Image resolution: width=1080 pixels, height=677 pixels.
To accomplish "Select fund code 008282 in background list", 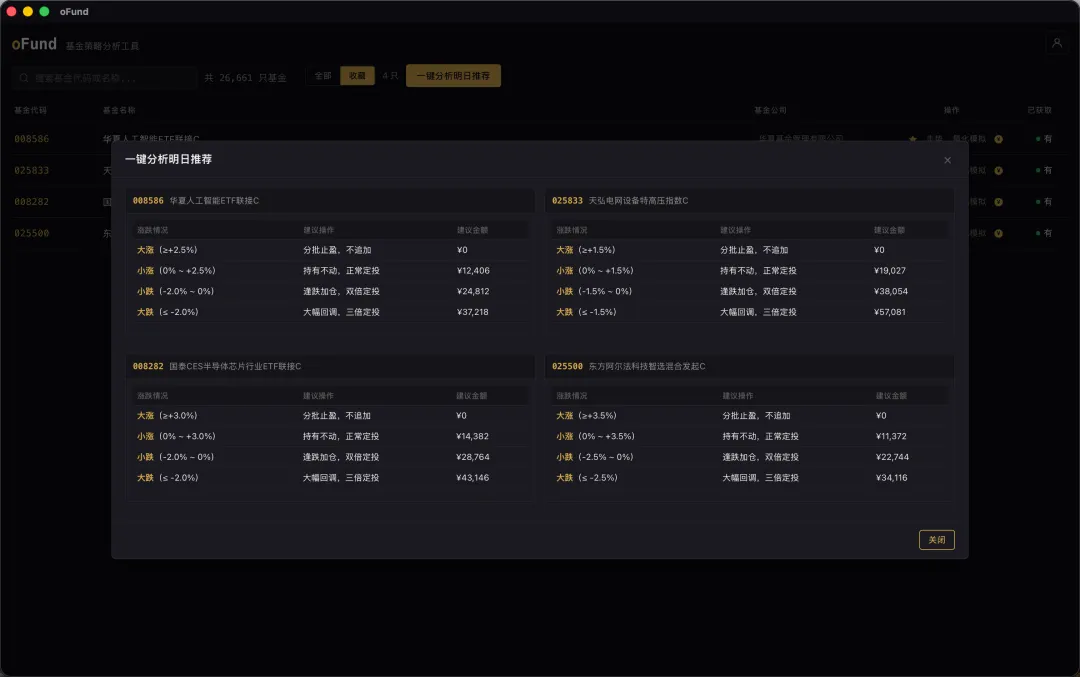I will (32, 202).
